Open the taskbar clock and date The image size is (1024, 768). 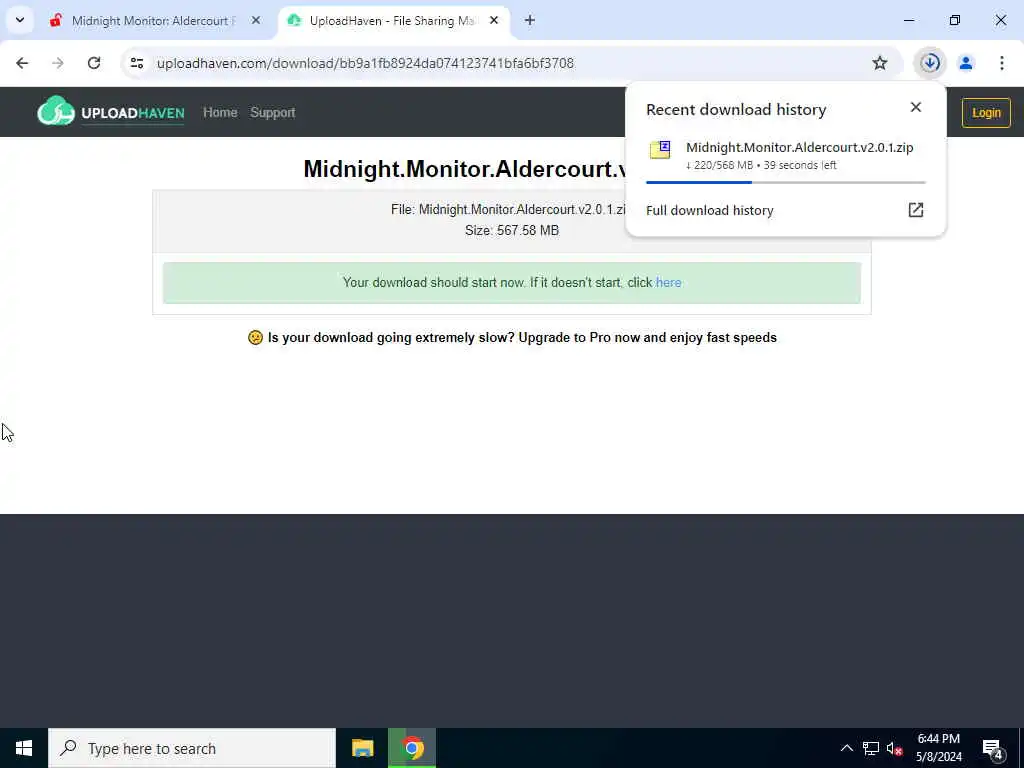pos(938,748)
